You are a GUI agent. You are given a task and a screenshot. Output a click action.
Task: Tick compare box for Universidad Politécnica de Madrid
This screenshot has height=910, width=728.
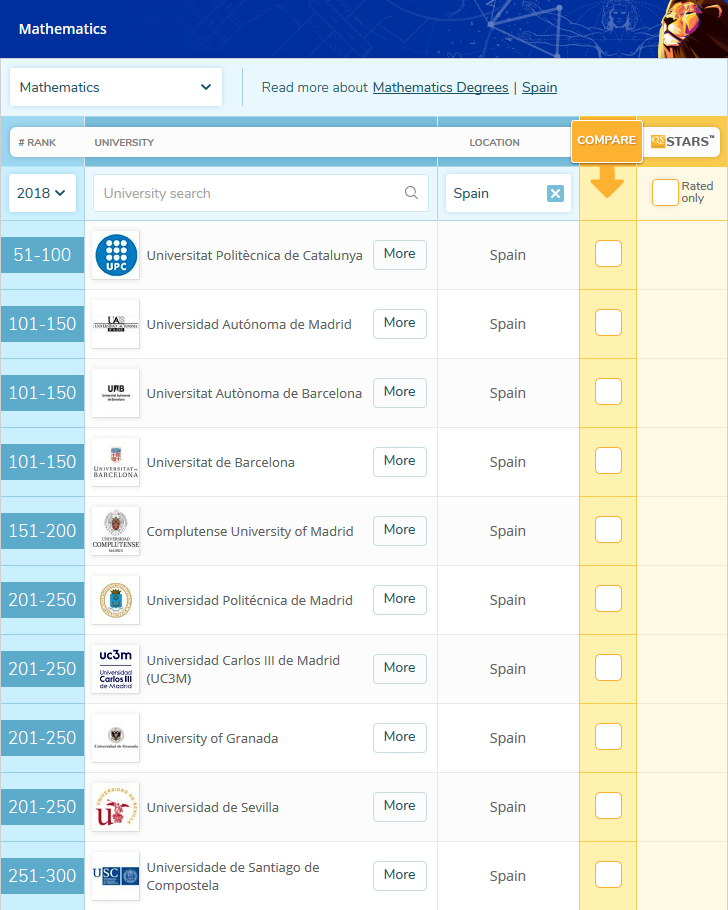click(608, 599)
